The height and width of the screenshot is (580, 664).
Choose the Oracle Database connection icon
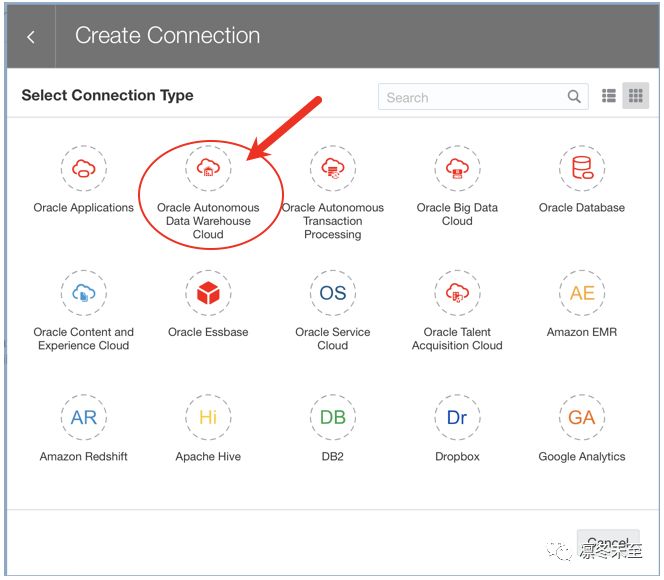[582, 168]
